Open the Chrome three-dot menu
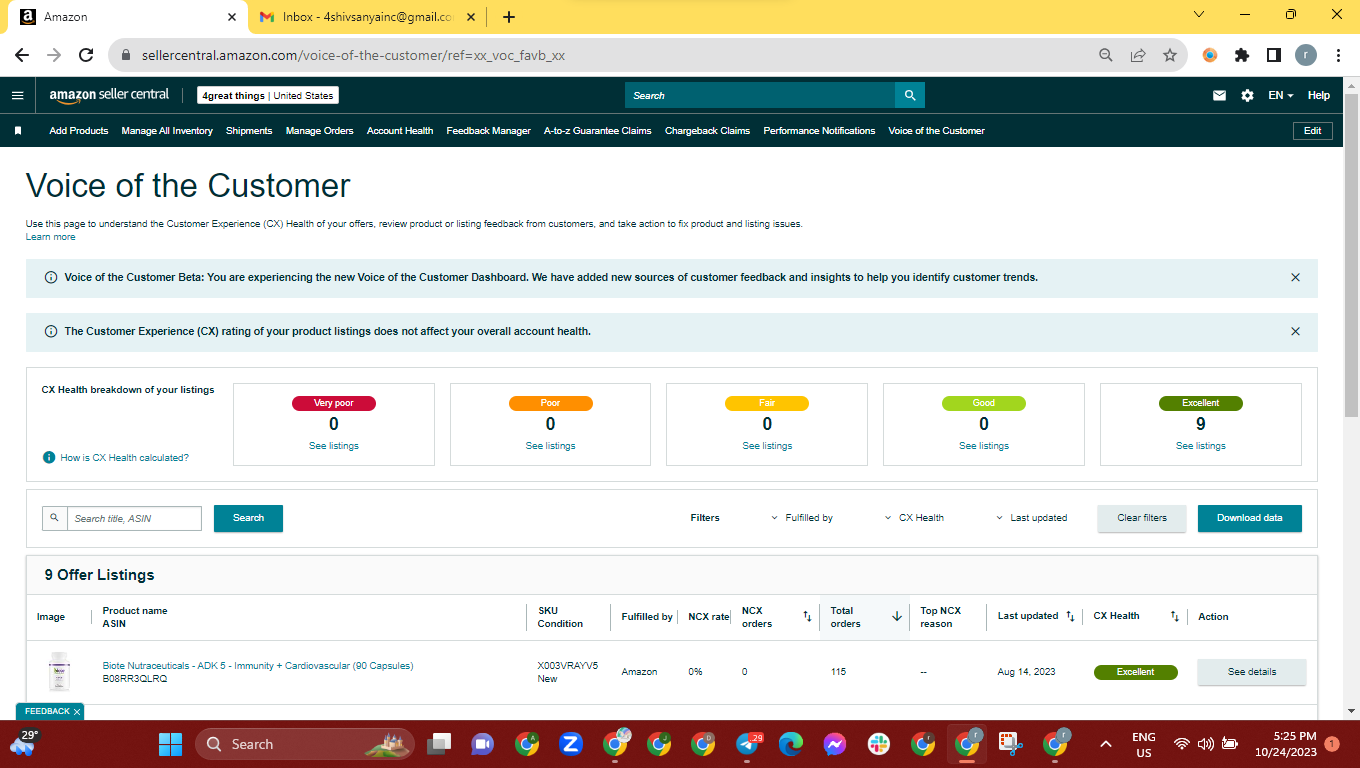 coord(1338,55)
